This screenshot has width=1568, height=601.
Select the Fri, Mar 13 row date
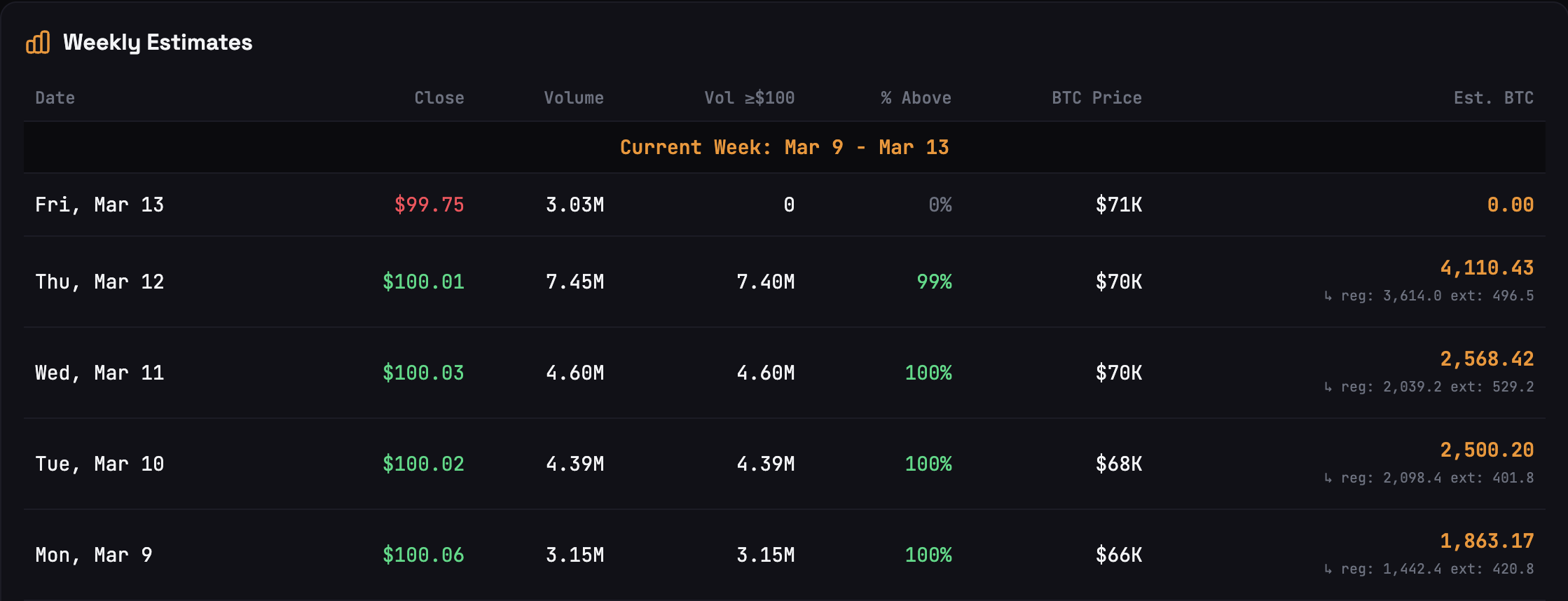pyautogui.click(x=99, y=205)
